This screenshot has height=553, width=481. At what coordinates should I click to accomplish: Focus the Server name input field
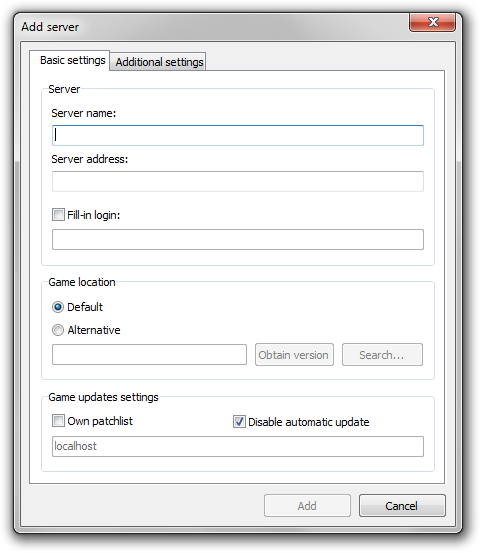coord(238,135)
